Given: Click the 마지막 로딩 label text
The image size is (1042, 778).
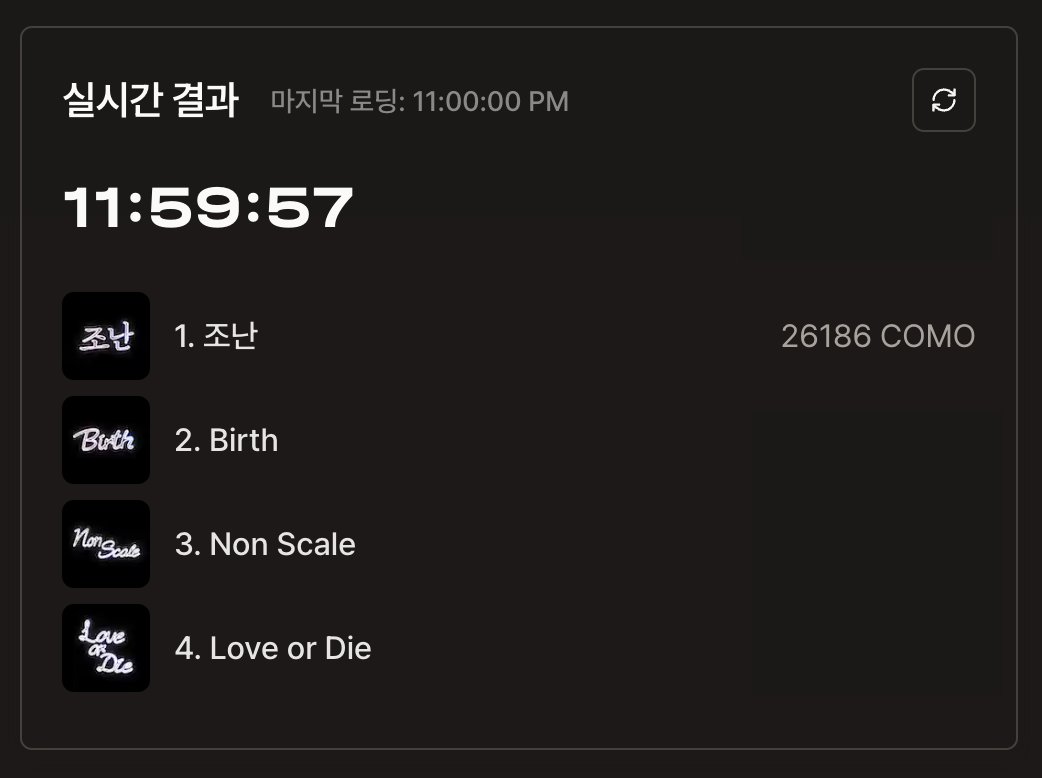Looking at the screenshot, I should (338, 102).
